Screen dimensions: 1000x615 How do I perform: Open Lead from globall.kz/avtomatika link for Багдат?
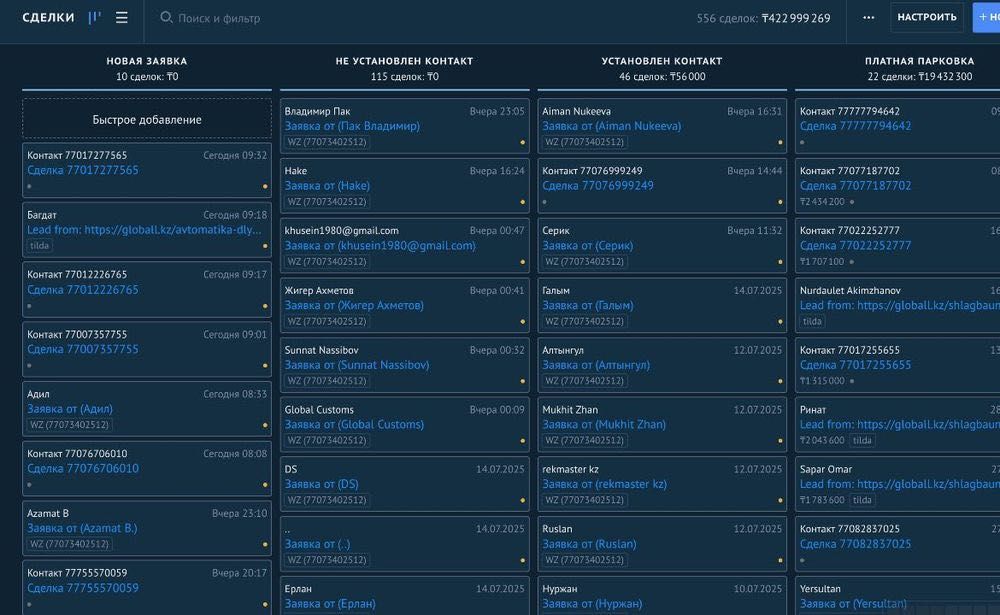pyautogui.click(x=144, y=230)
